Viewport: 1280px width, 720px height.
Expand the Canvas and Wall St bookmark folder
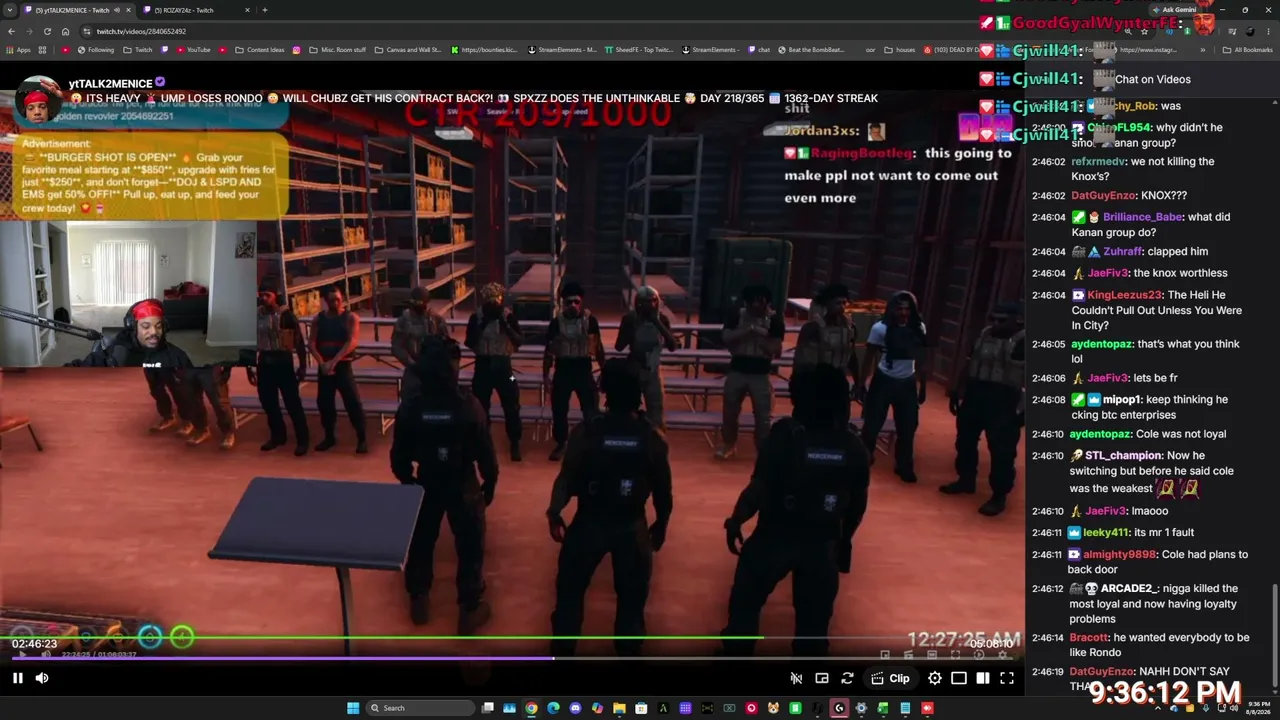pyautogui.click(x=407, y=50)
